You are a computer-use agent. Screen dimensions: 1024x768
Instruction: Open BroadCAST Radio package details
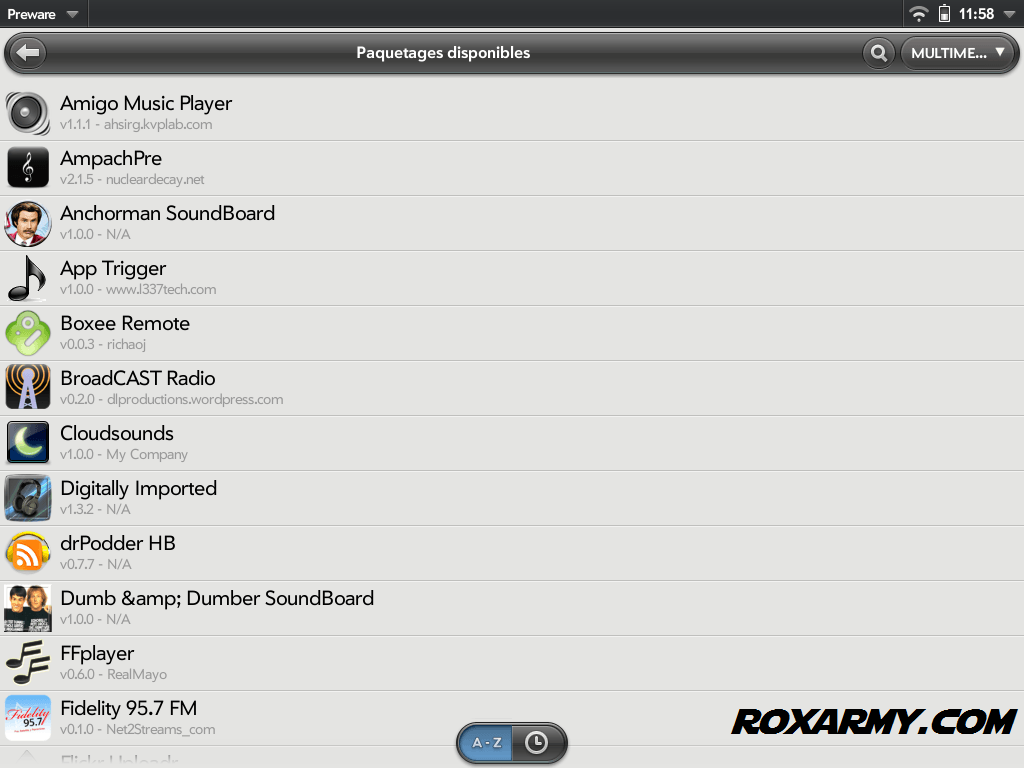[512, 388]
